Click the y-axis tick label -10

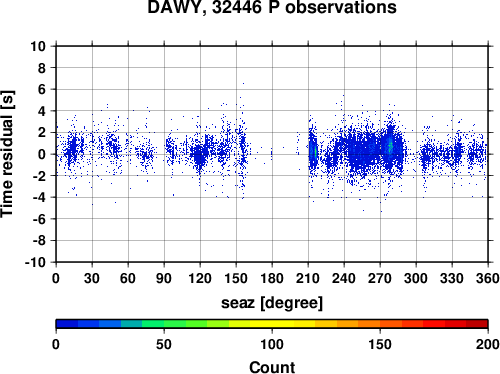[x=35, y=262]
